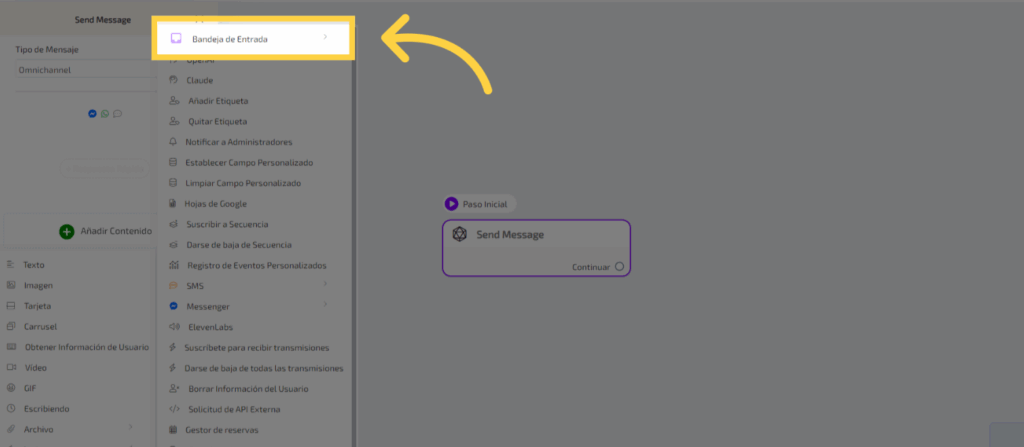Click the WhatsApp channel icon
This screenshot has height=447, width=1024.
tap(105, 114)
